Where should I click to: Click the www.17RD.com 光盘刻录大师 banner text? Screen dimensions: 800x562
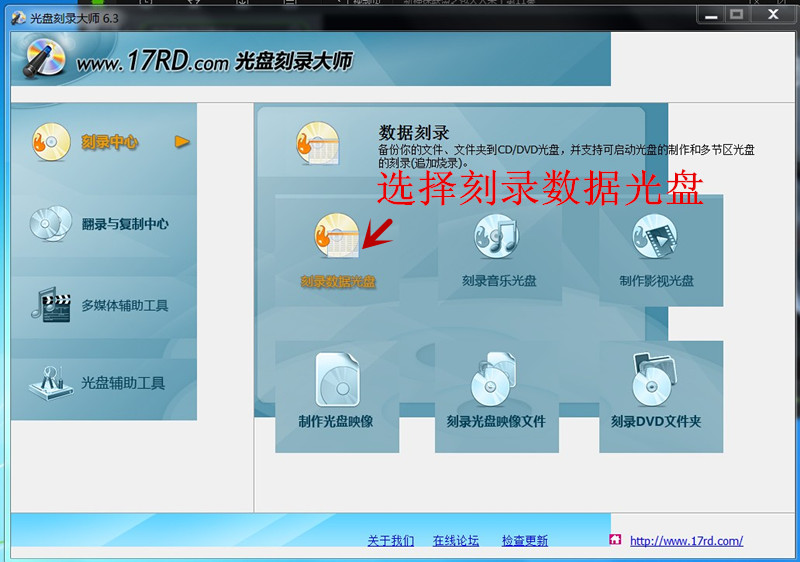(x=214, y=61)
